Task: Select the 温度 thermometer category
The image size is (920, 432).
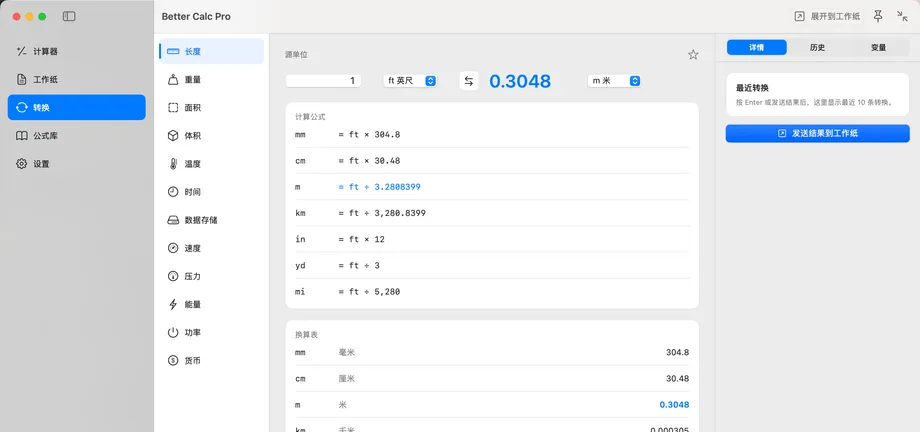Action: point(211,164)
